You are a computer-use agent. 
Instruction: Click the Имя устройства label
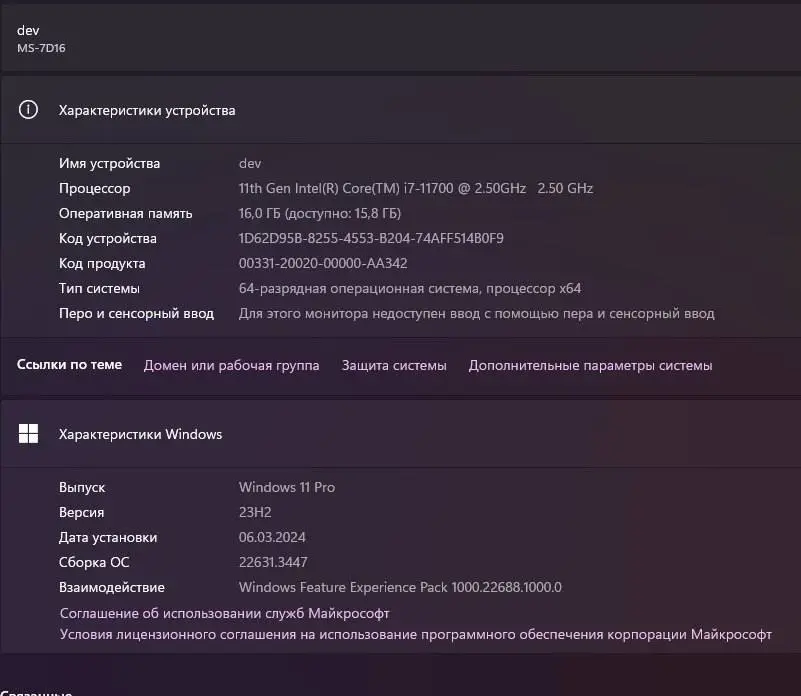[x=109, y=164]
